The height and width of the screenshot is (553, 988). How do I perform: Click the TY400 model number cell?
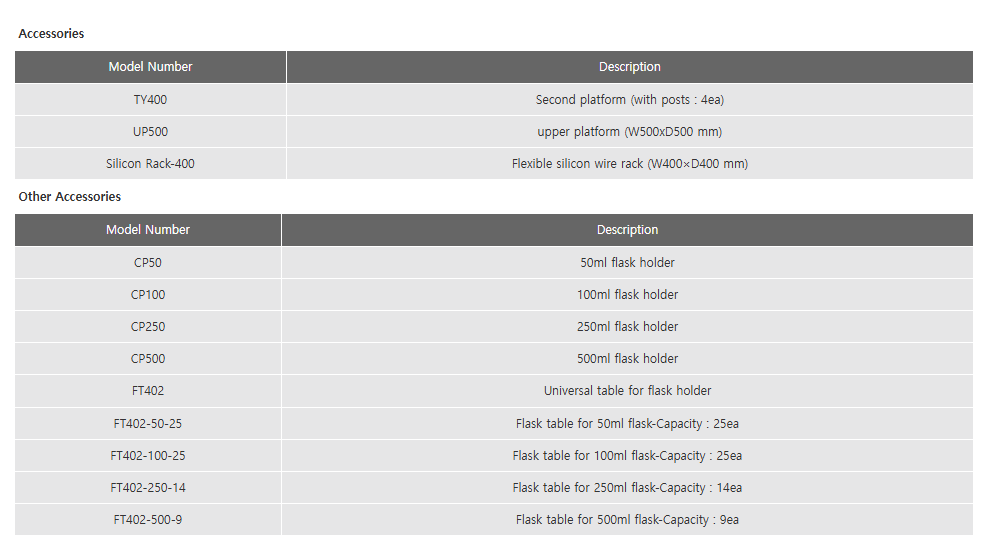pyautogui.click(x=150, y=100)
